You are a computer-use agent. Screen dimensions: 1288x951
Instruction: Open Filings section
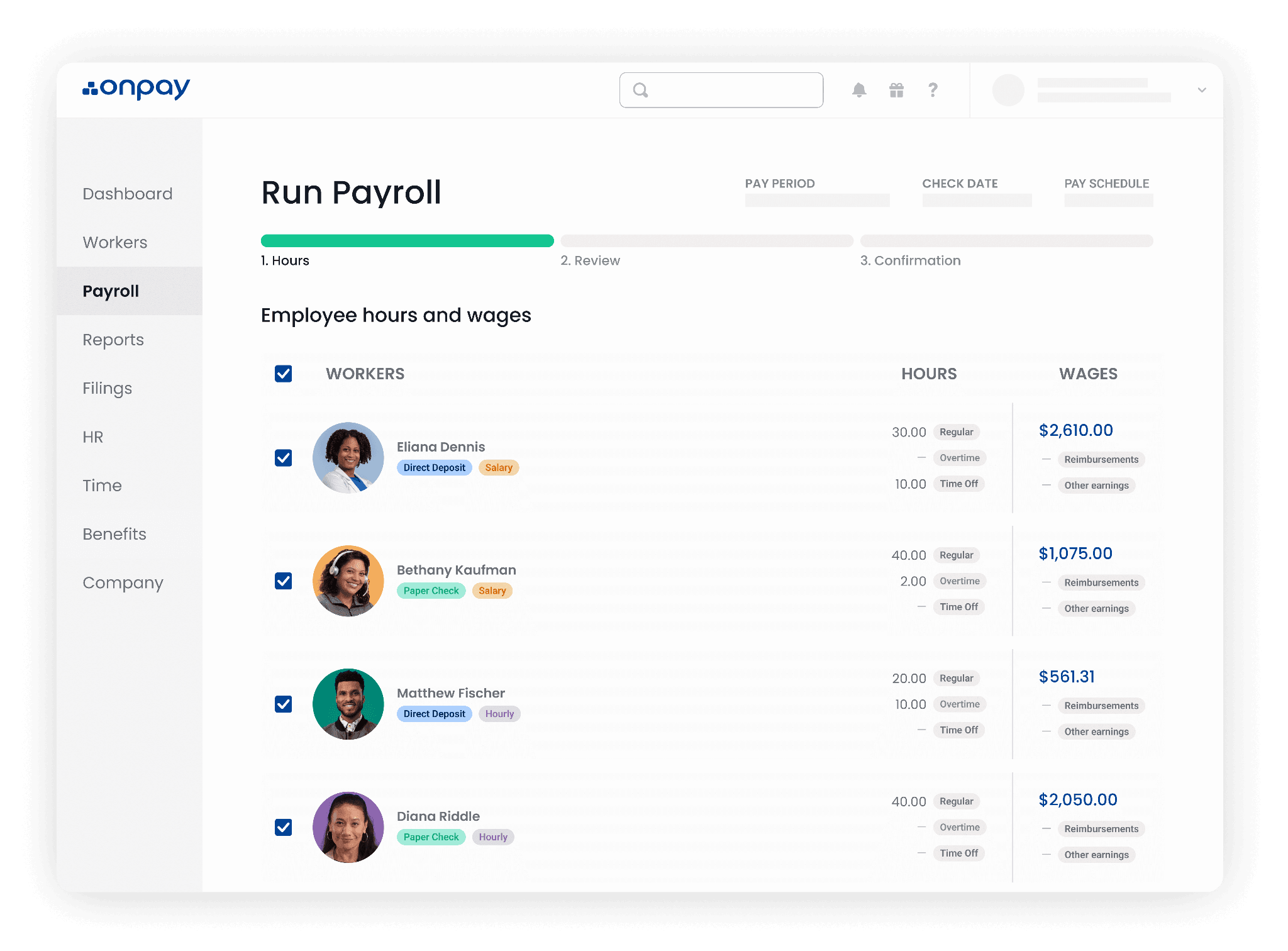point(108,388)
